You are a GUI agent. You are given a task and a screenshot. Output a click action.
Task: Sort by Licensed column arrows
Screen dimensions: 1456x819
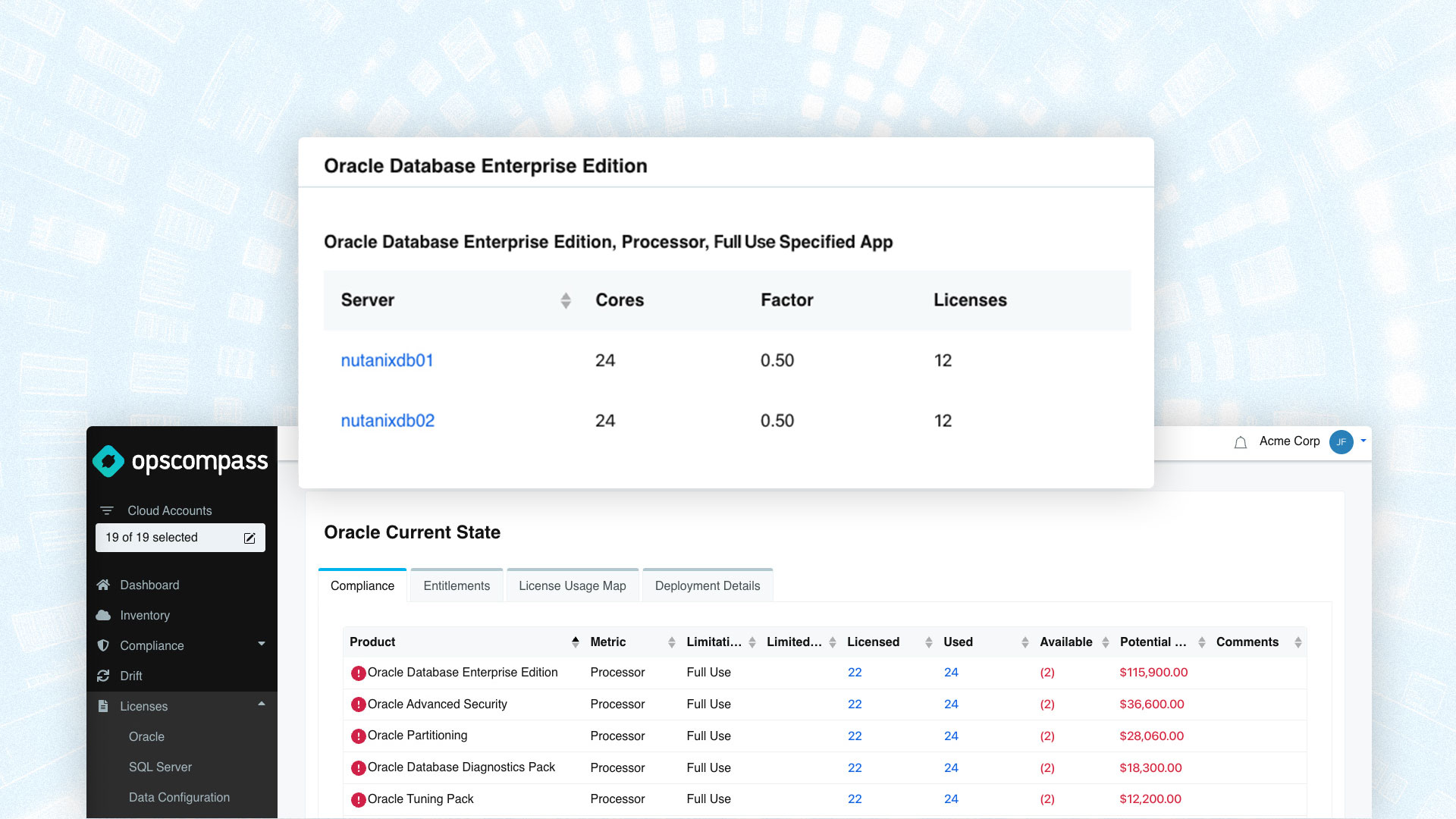pos(929,642)
